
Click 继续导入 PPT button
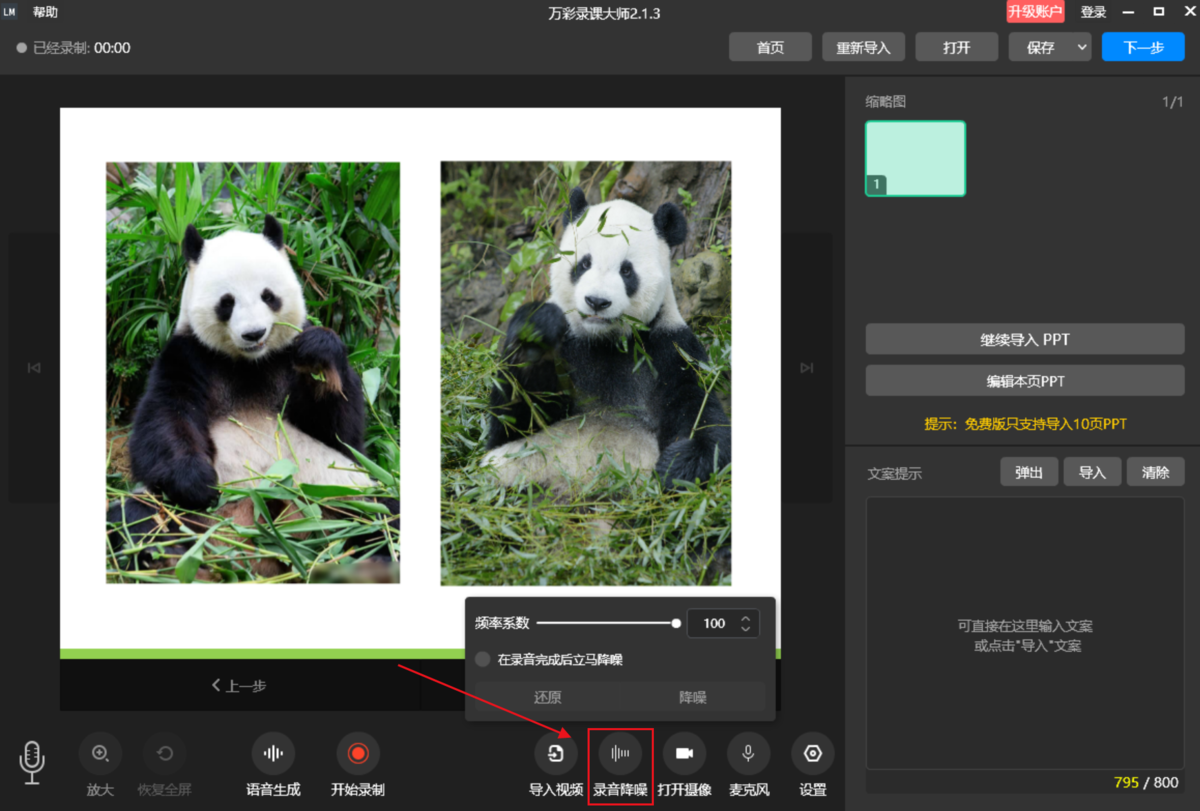point(1024,339)
